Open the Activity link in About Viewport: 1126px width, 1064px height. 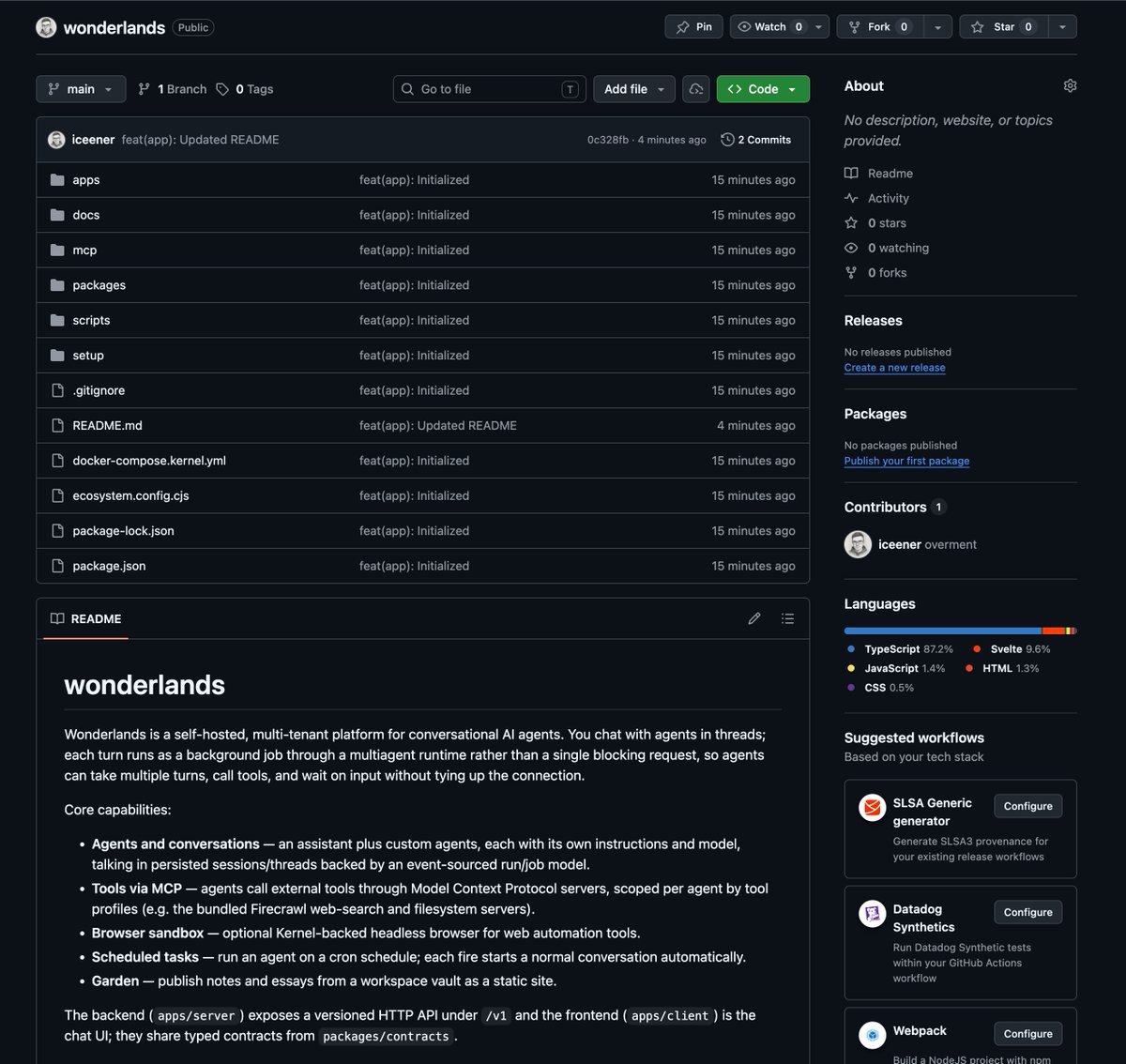pos(877,198)
